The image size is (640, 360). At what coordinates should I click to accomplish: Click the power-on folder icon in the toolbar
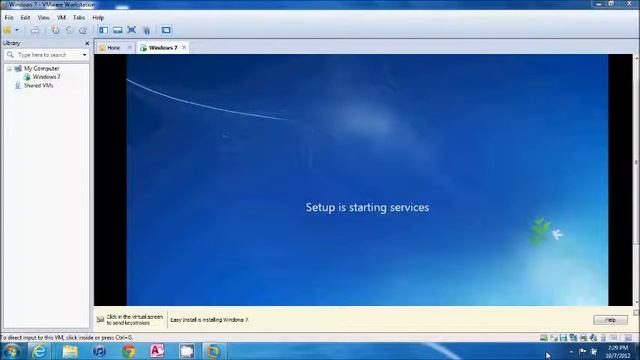[7, 30]
